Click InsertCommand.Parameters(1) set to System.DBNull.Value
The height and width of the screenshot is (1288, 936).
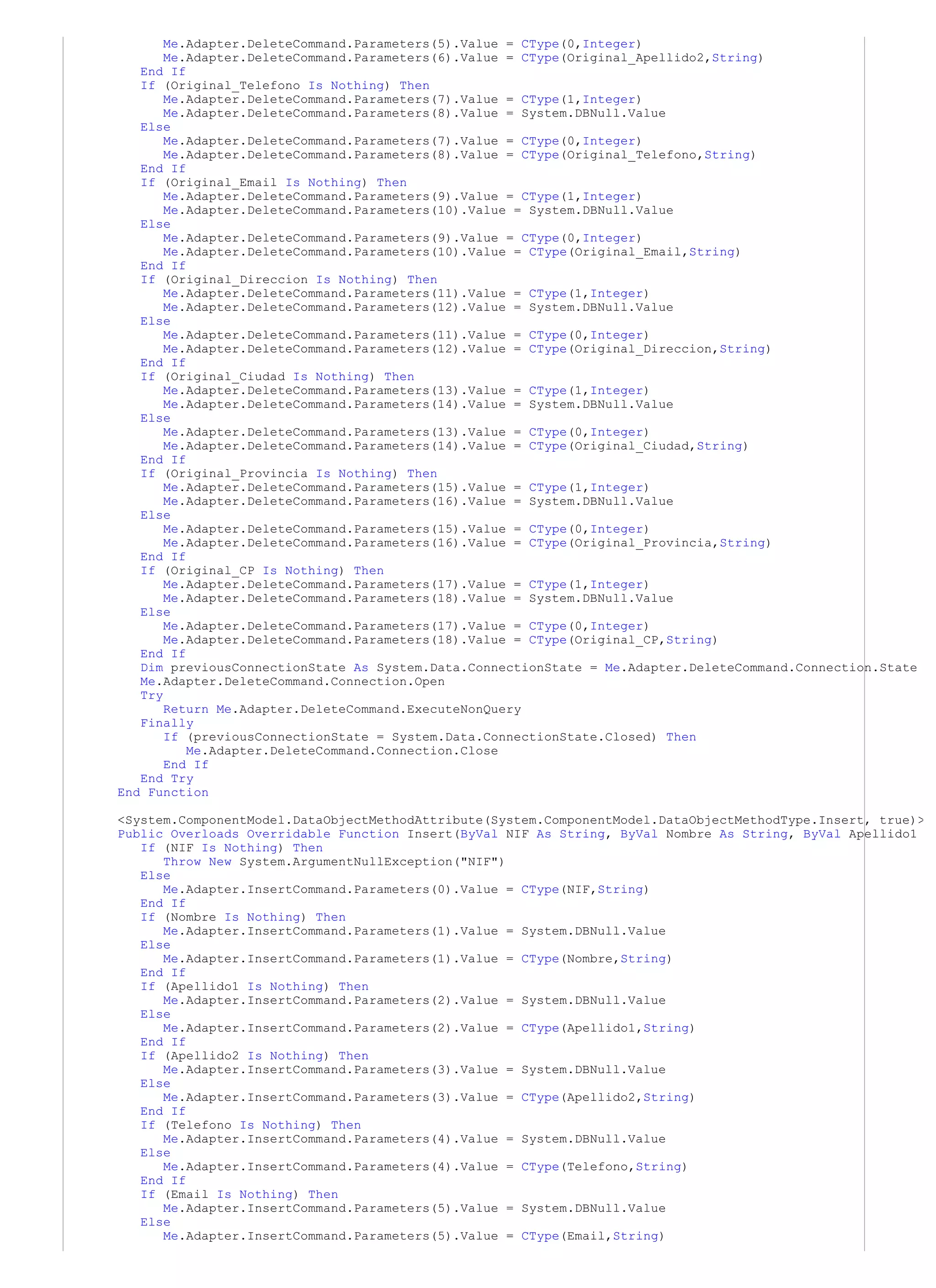[414, 931]
